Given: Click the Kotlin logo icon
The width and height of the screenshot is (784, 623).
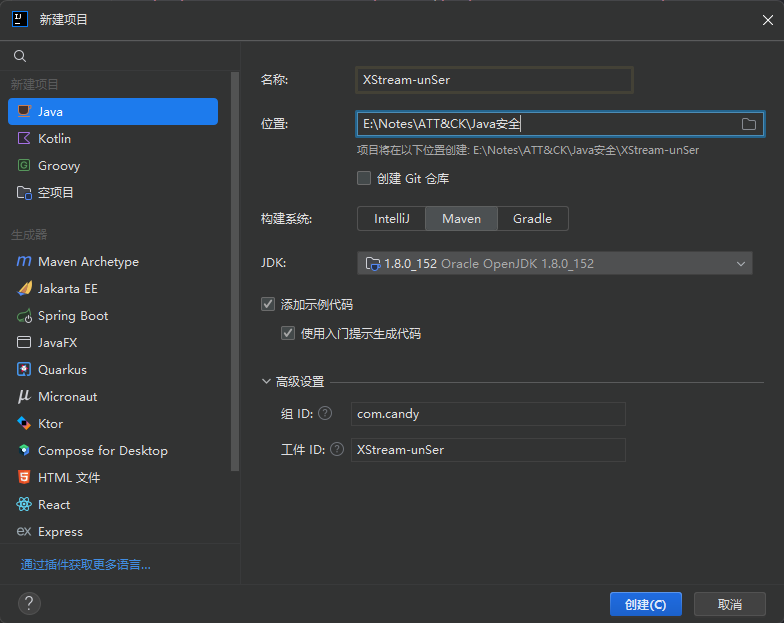Looking at the screenshot, I should coord(24,138).
